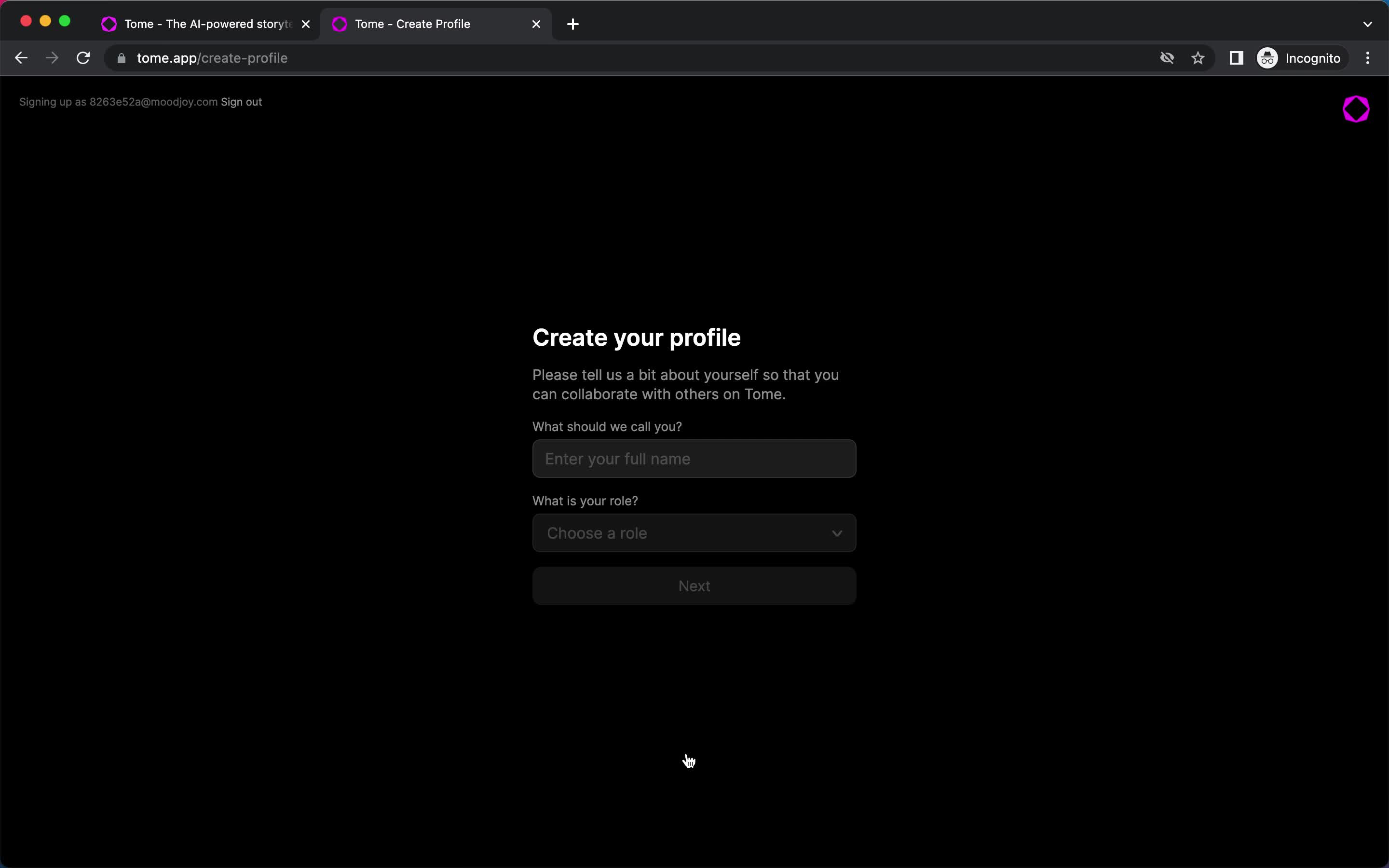Click the third-party cookies blocked eye icon
Viewport: 1389px width, 868px height.
pyautogui.click(x=1167, y=58)
